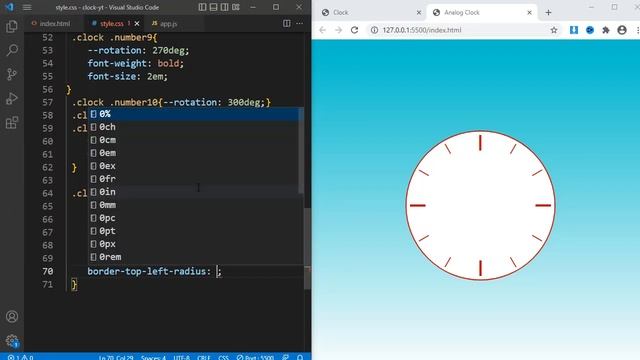This screenshot has width=640, height=360.
Task: Open the blue download extension icon
Action: [x=574, y=30]
